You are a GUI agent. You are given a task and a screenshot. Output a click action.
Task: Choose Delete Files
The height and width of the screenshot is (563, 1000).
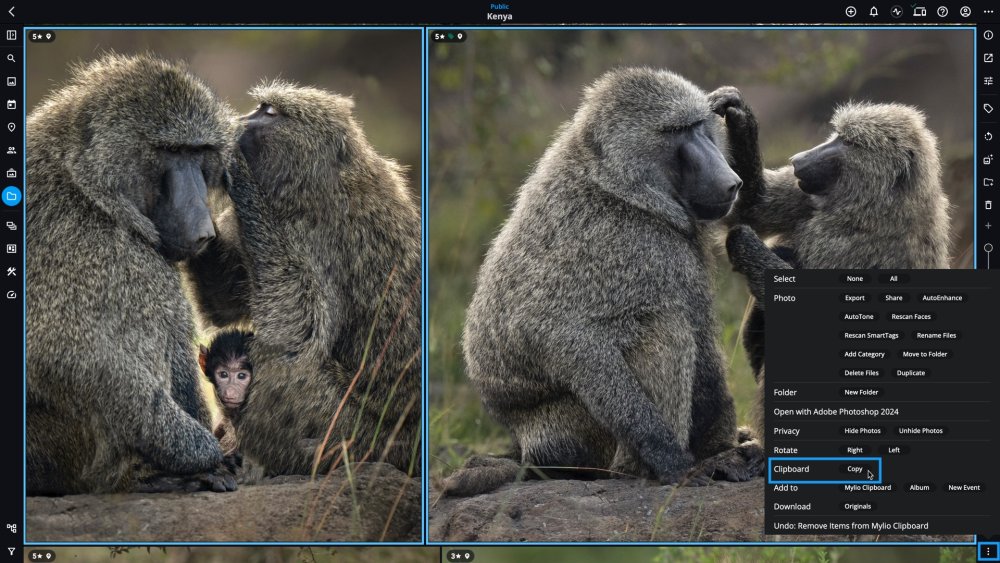(x=861, y=373)
